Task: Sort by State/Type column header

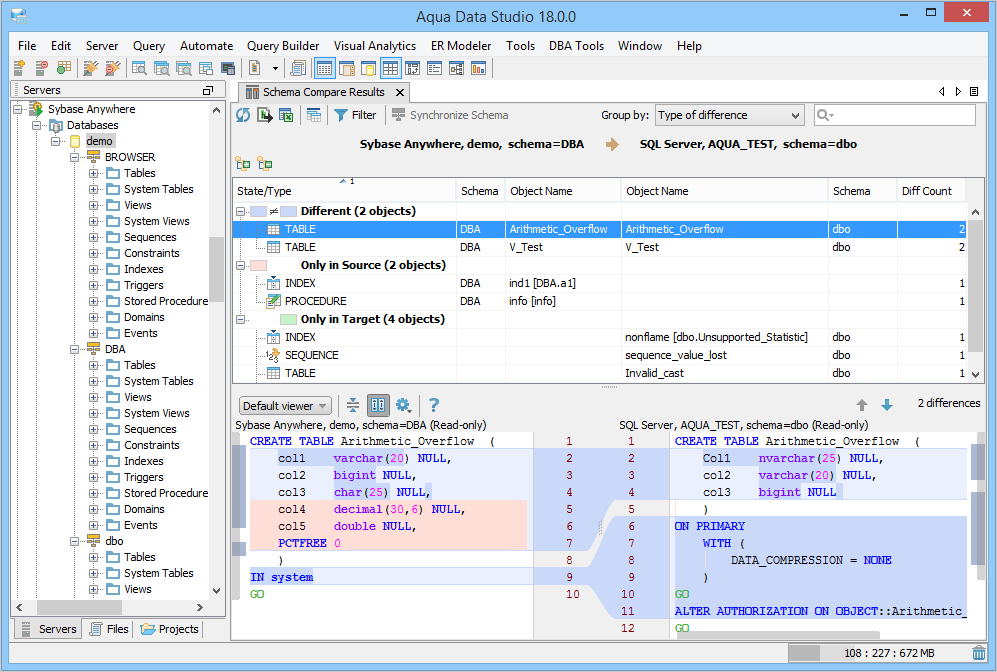Action: [x=345, y=191]
